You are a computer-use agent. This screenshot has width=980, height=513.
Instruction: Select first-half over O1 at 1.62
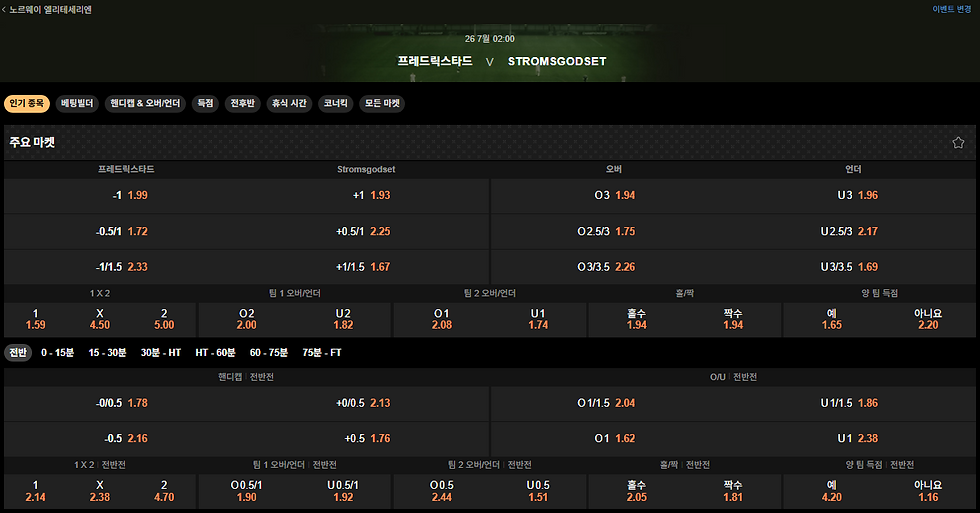pos(612,439)
